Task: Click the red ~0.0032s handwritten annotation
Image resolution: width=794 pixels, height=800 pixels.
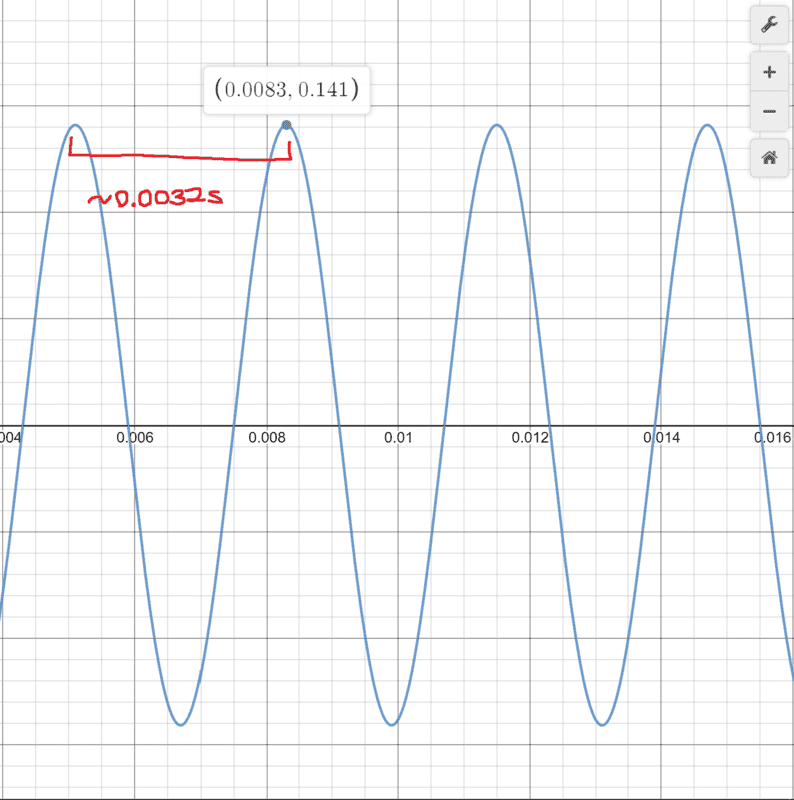Action: point(155,198)
